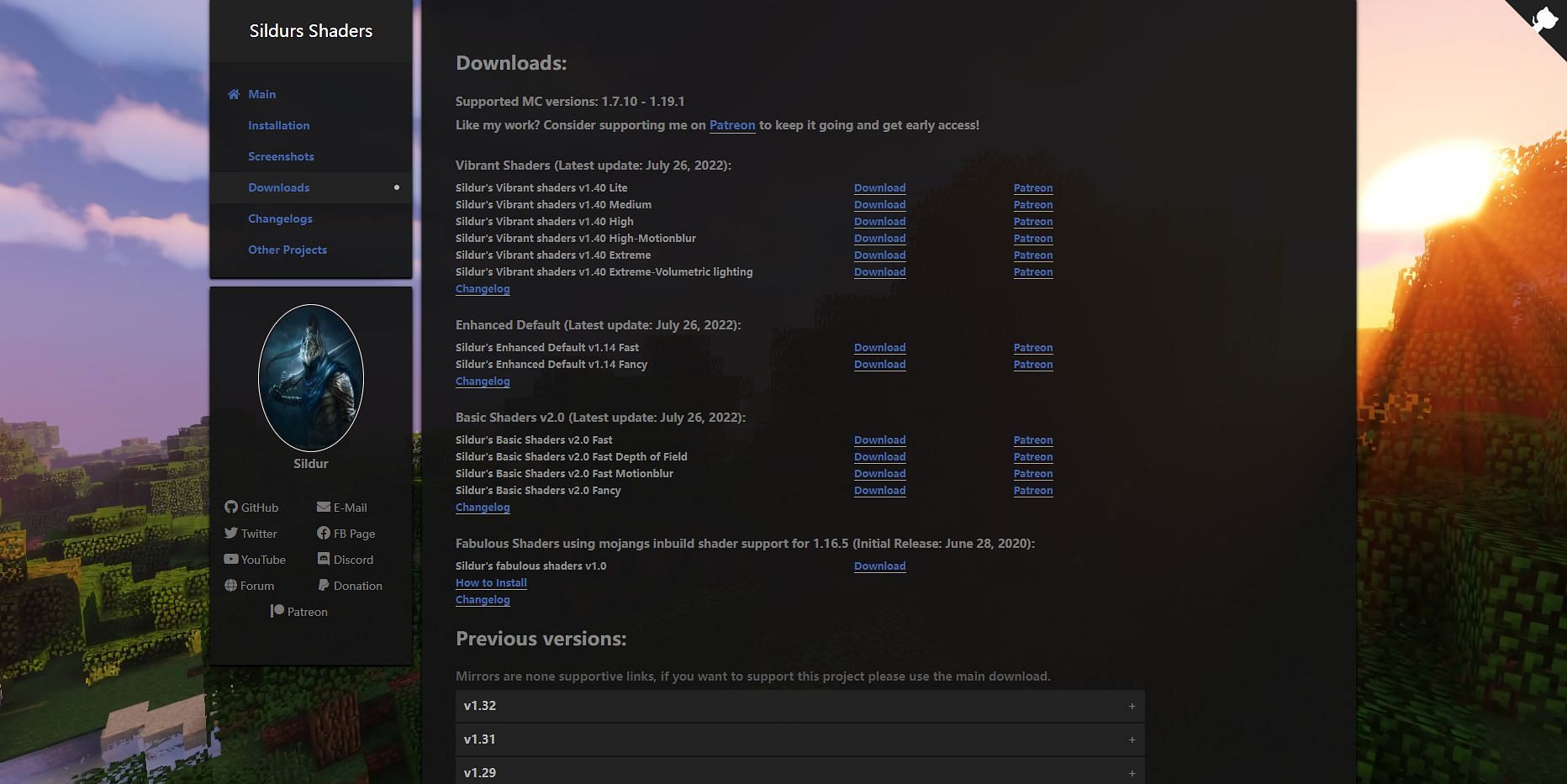This screenshot has height=784, width=1567.
Task: Click the E-Mail envelope icon
Action: pos(324,507)
